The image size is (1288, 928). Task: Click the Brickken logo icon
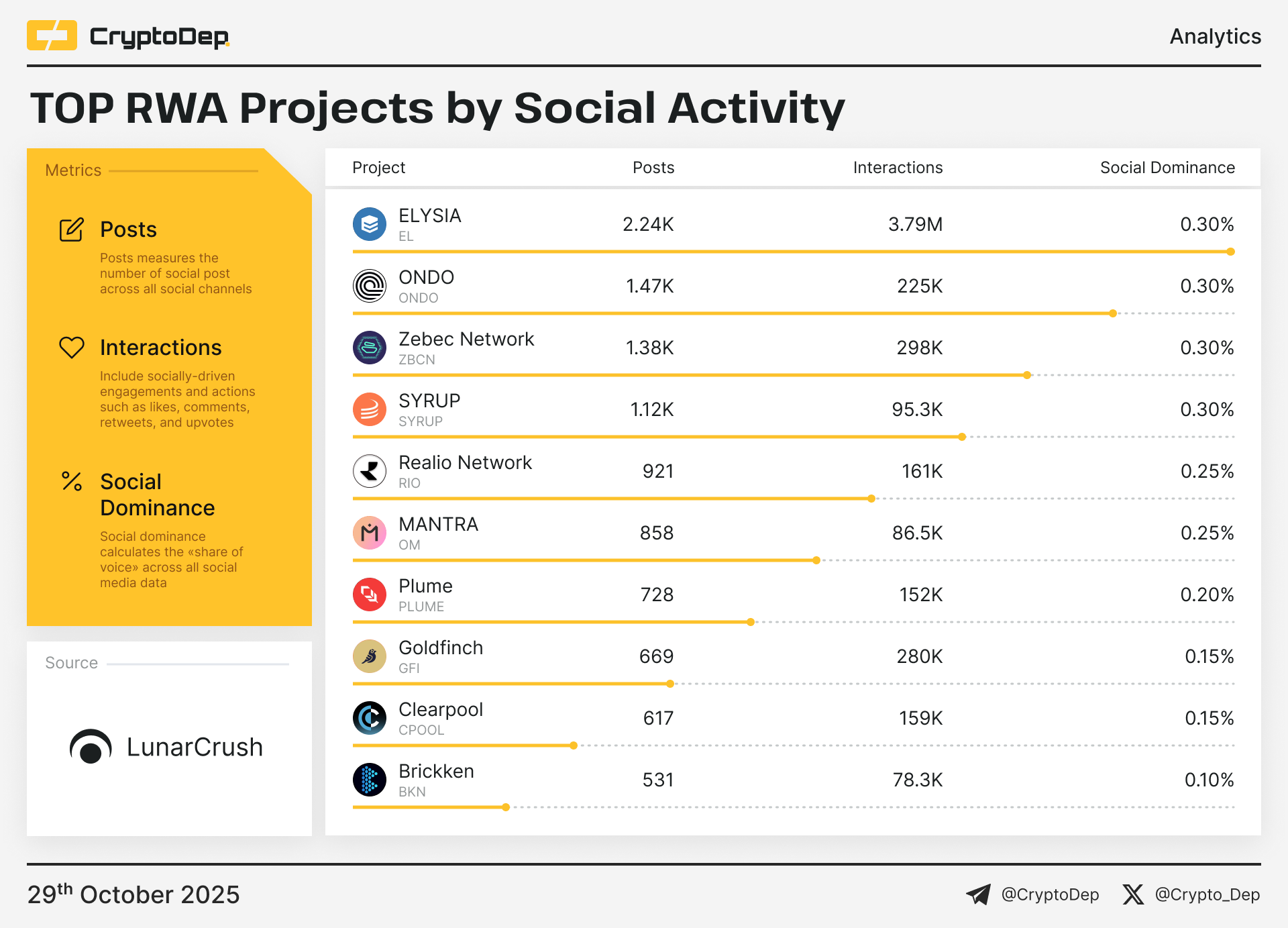click(x=370, y=780)
